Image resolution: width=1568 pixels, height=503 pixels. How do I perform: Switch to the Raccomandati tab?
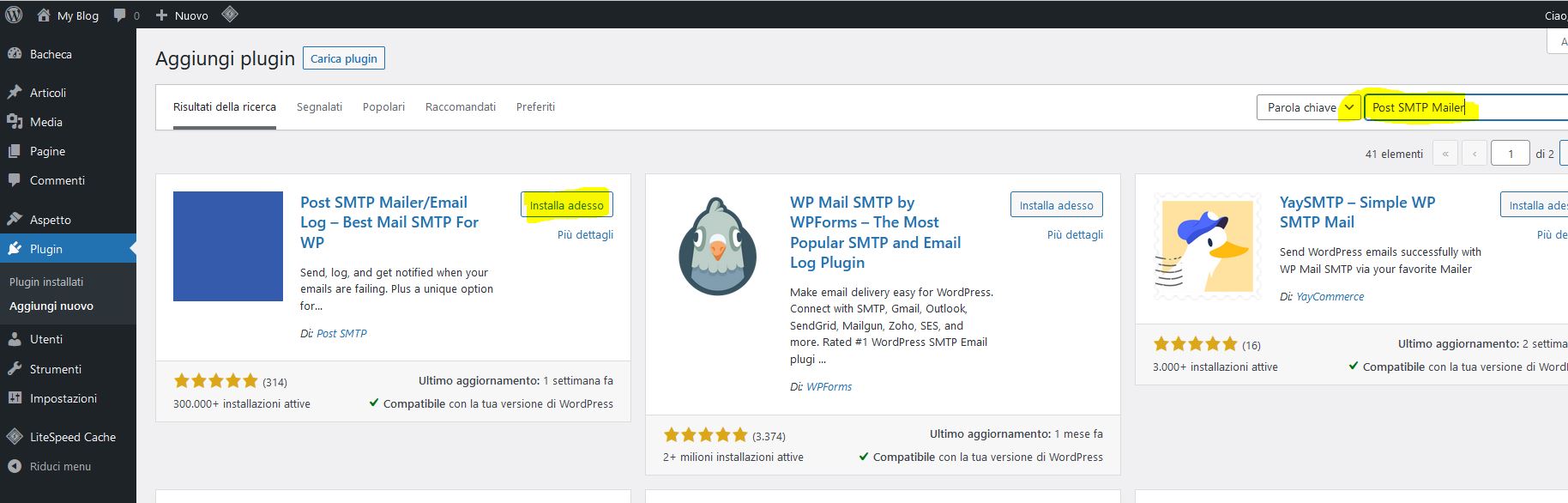pyautogui.click(x=461, y=107)
